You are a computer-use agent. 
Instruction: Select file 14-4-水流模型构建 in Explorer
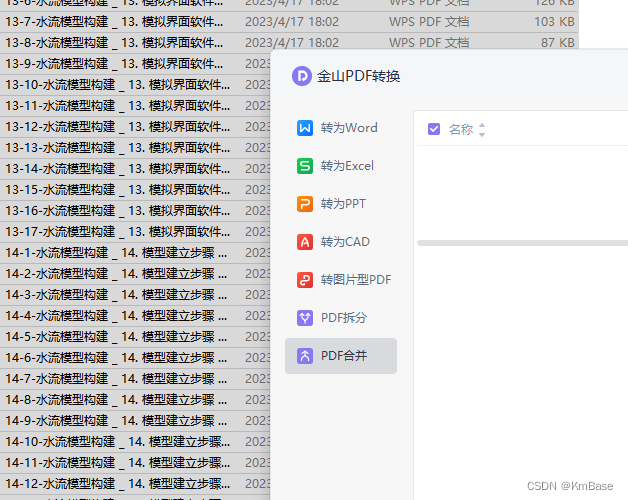pos(116,316)
